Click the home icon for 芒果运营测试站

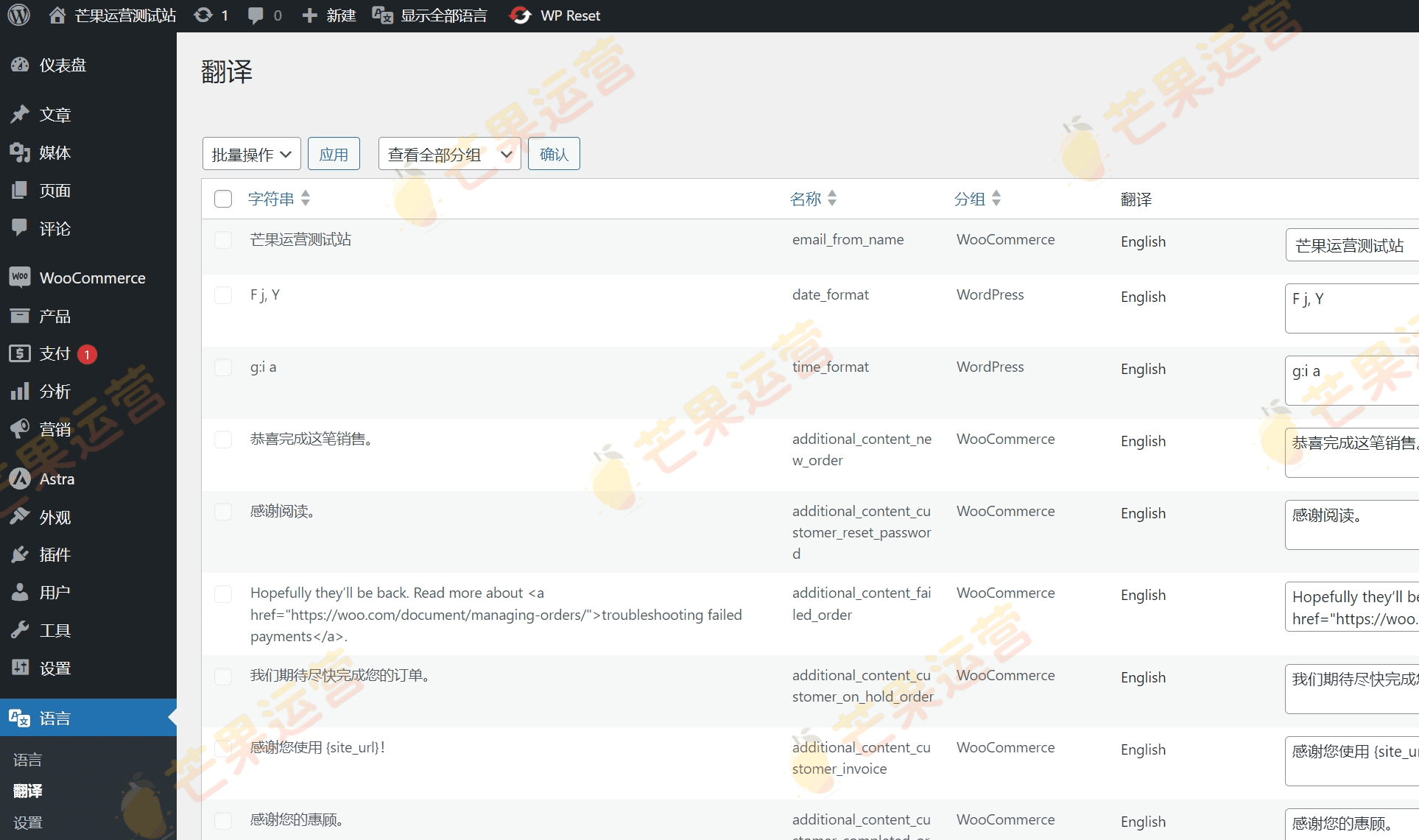[x=57, y=15]
